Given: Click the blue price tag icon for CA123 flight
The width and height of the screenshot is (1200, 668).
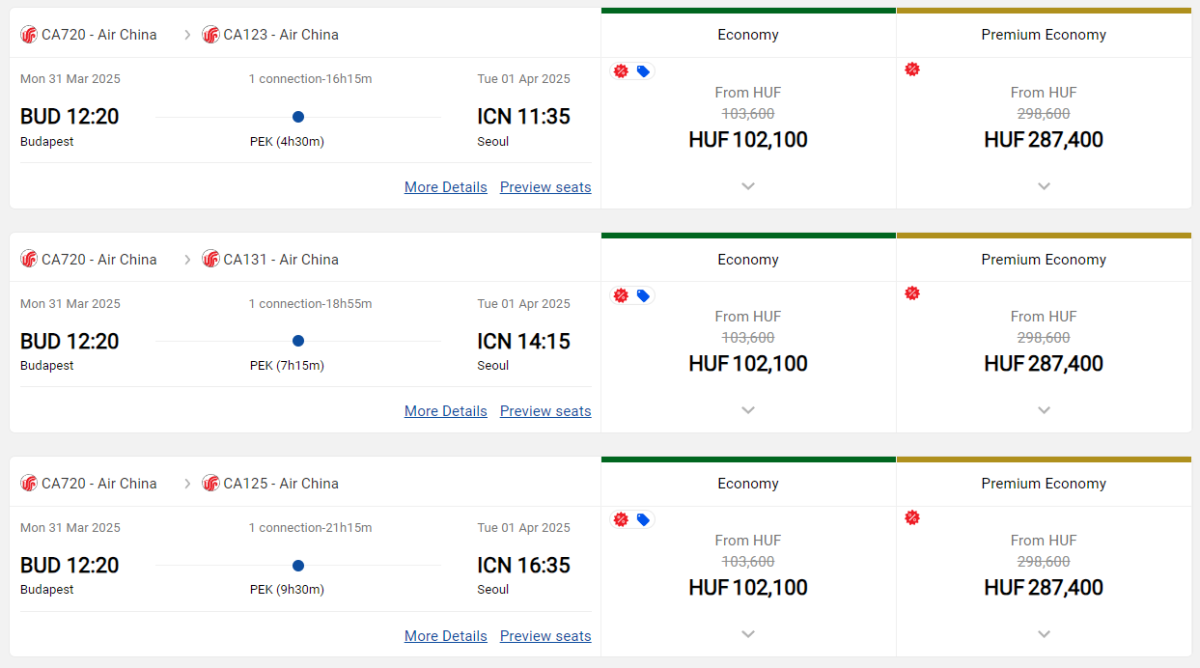Looking at the screenshot, I should click(643, 71).
